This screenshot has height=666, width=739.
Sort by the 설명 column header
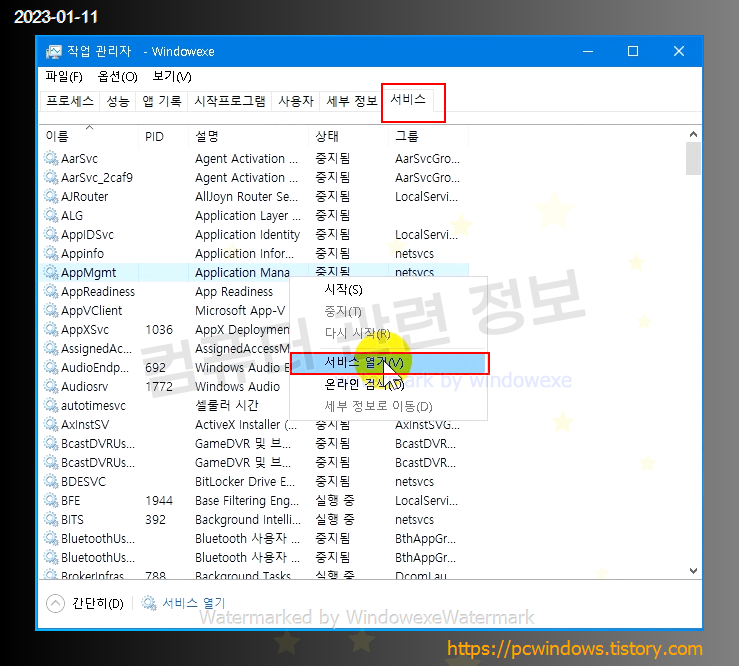pyautogui.click(x=249, y=137)
